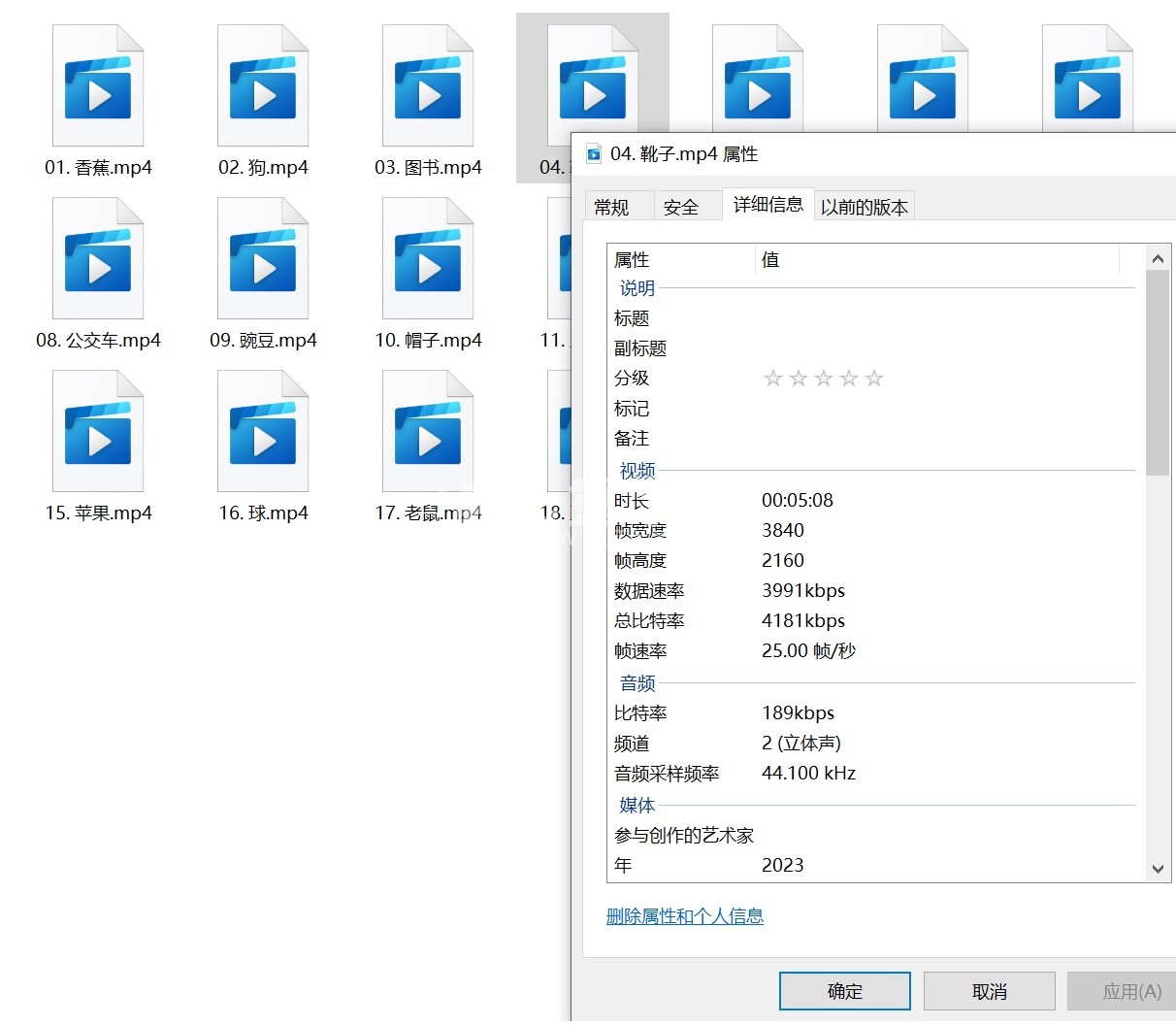Click the 09. 豌豆.mp4 file icon
Image resolution: width=1176 pixels, height=1026 pixels.
click(x=263, y=260)
